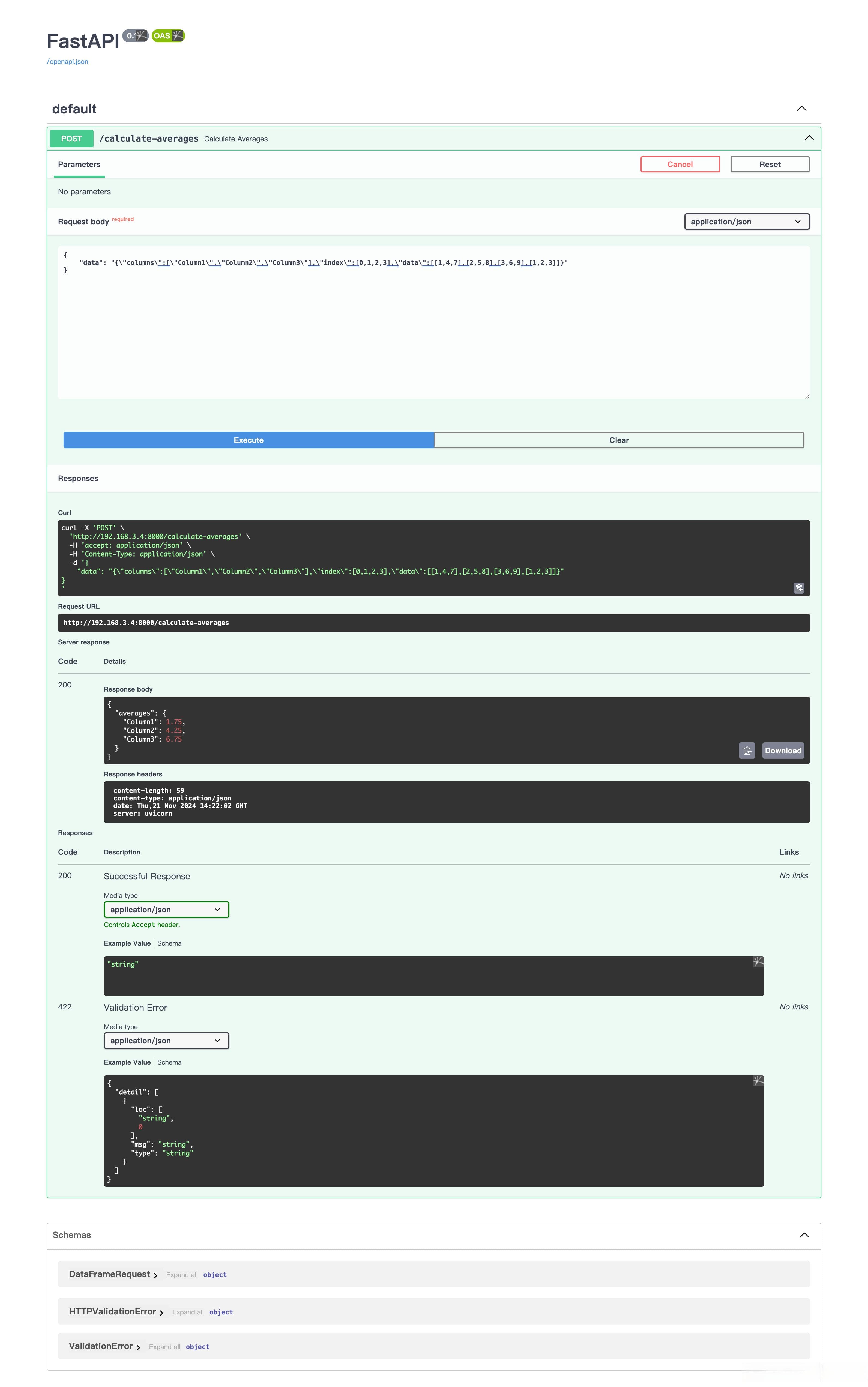Click the 'server: uvicorn' header line

(x=142, y=814)
